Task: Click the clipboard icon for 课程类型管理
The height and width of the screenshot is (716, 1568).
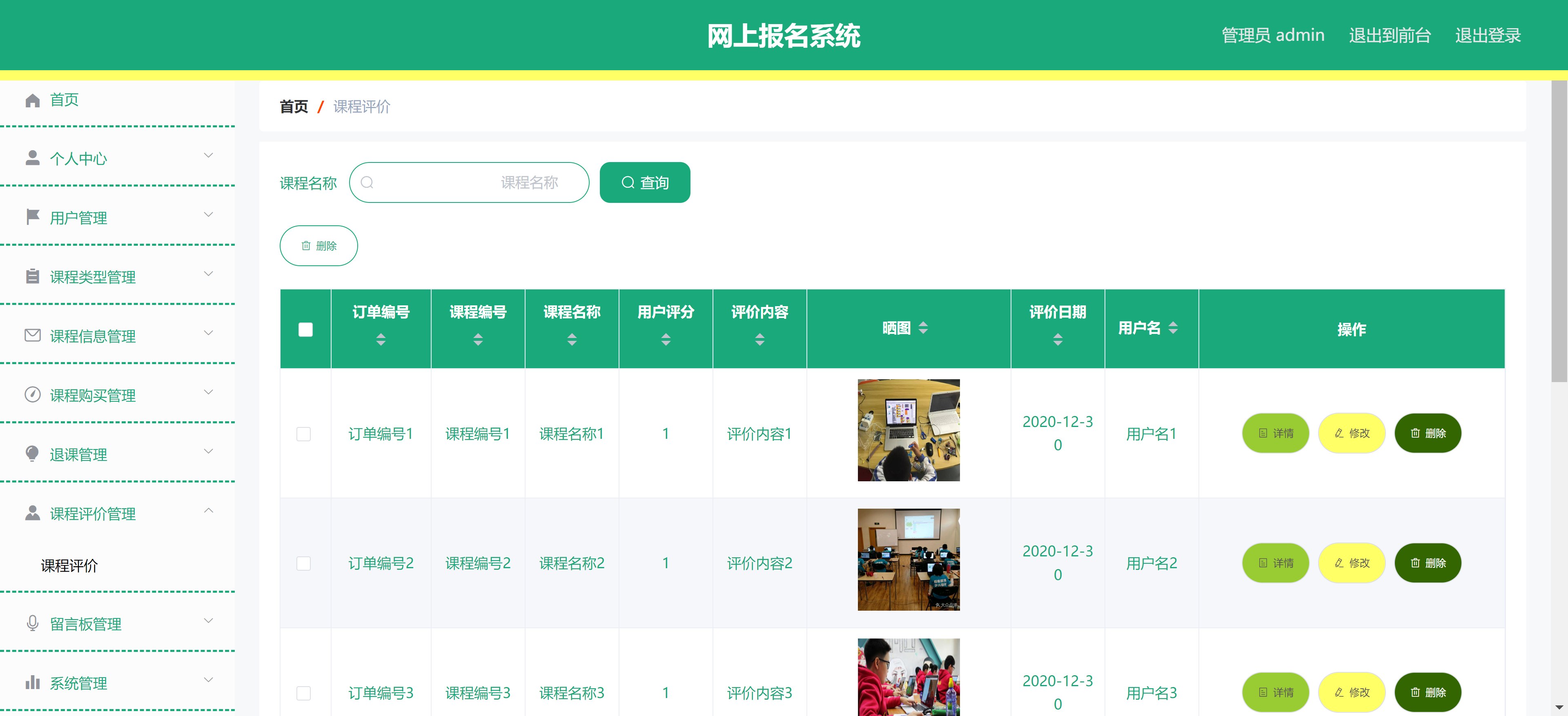Action: [32, 276]
